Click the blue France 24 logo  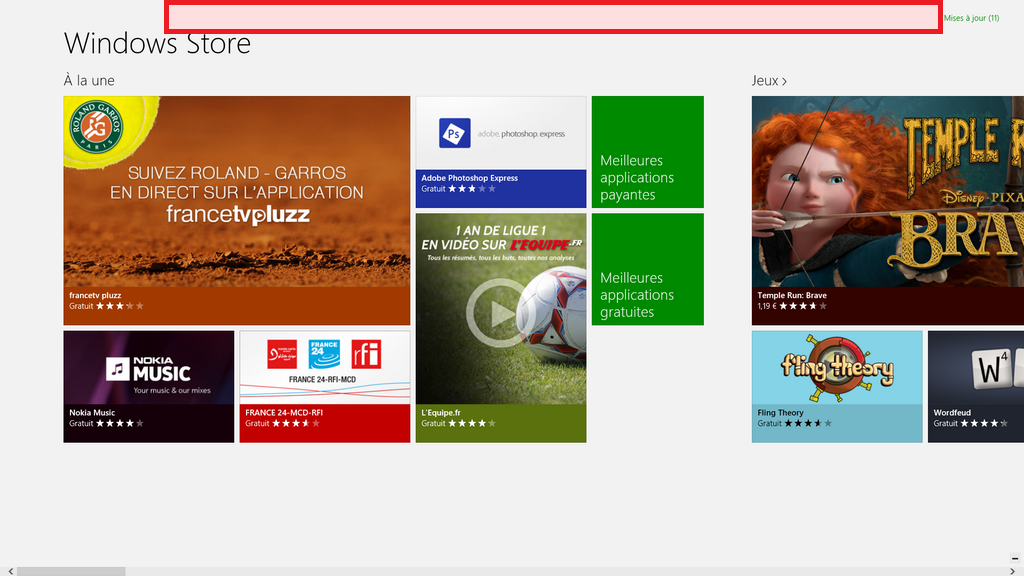point(325,354)
